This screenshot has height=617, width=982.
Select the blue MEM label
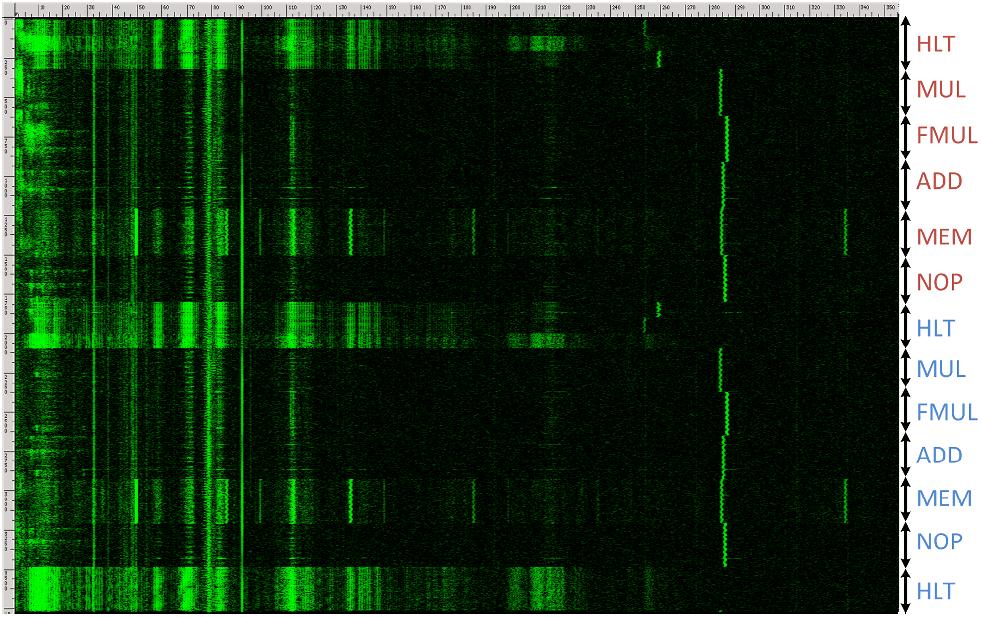point(944,498)
